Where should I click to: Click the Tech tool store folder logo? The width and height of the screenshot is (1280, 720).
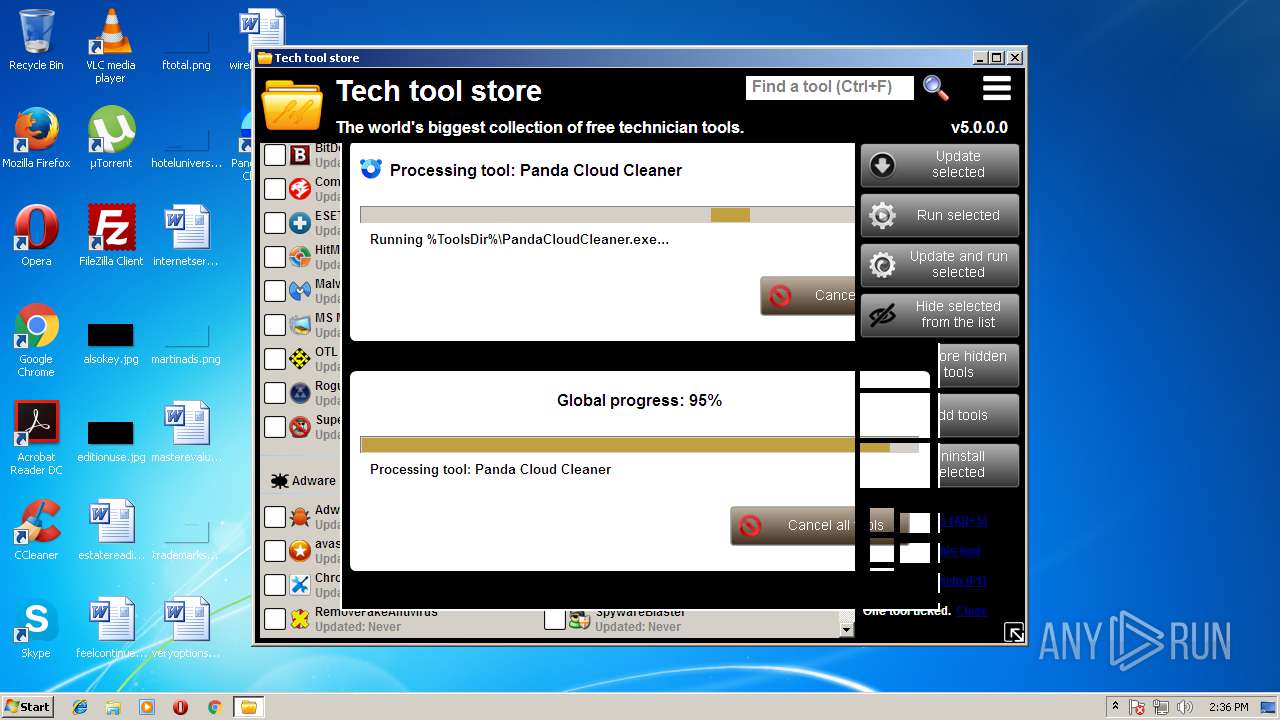pyautogui.click(x=292, y=105)
